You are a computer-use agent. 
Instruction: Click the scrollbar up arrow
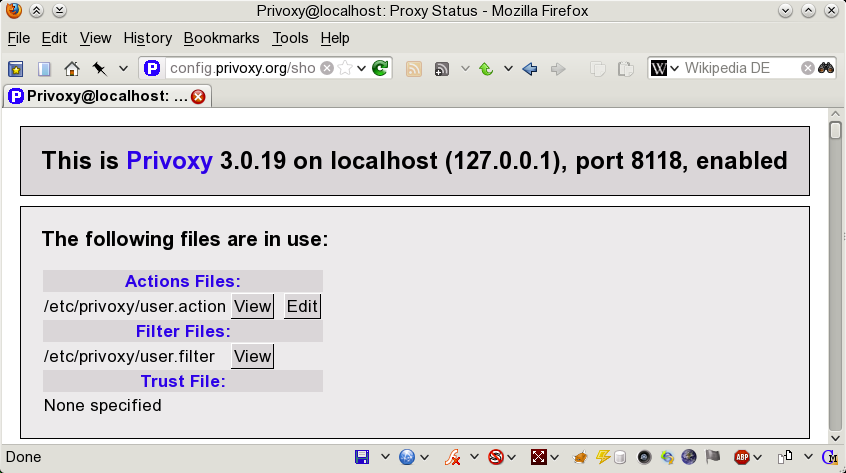pos(835,114)
